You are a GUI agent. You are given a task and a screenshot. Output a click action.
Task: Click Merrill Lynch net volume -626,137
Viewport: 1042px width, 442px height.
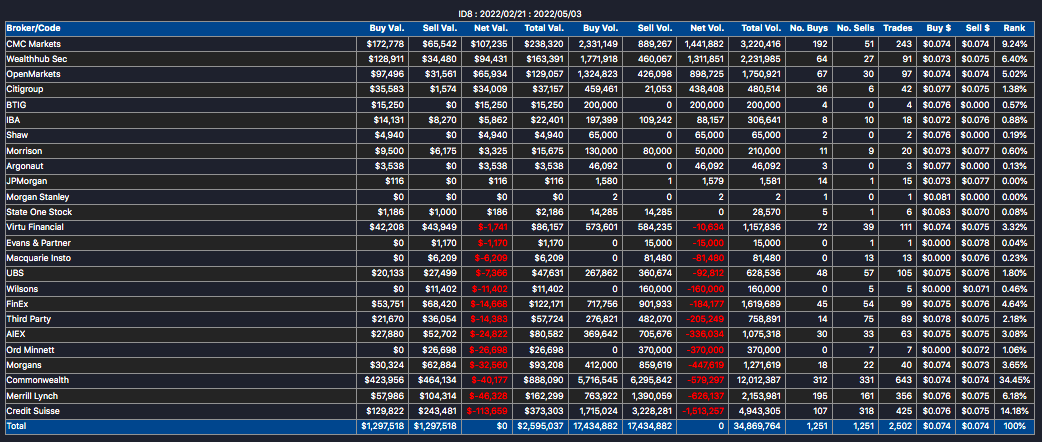coord(706,395)
